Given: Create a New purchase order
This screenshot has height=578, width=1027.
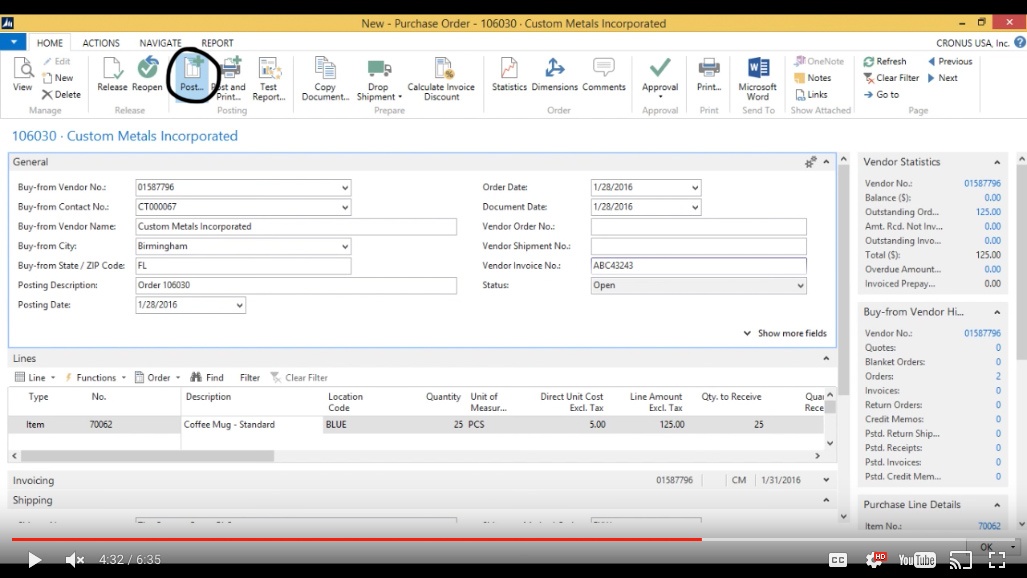Looking at the screenshot, I should pos(58,78).
